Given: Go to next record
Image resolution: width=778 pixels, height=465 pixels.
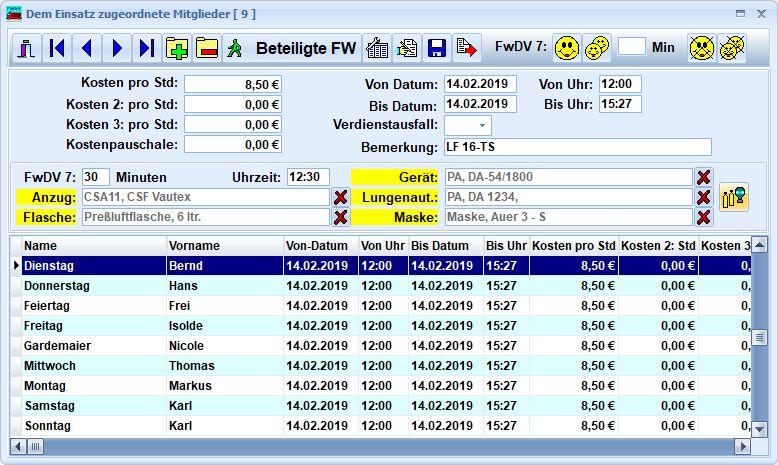Looking at the screenshot, I should (x=117, y=47).
